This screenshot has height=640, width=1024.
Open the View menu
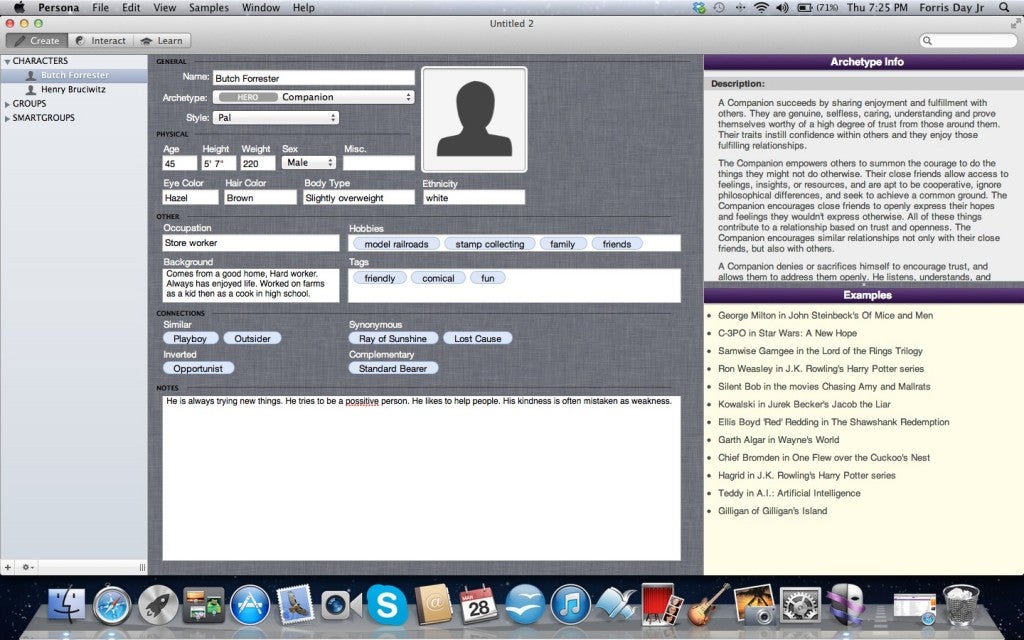pos(165,8)
